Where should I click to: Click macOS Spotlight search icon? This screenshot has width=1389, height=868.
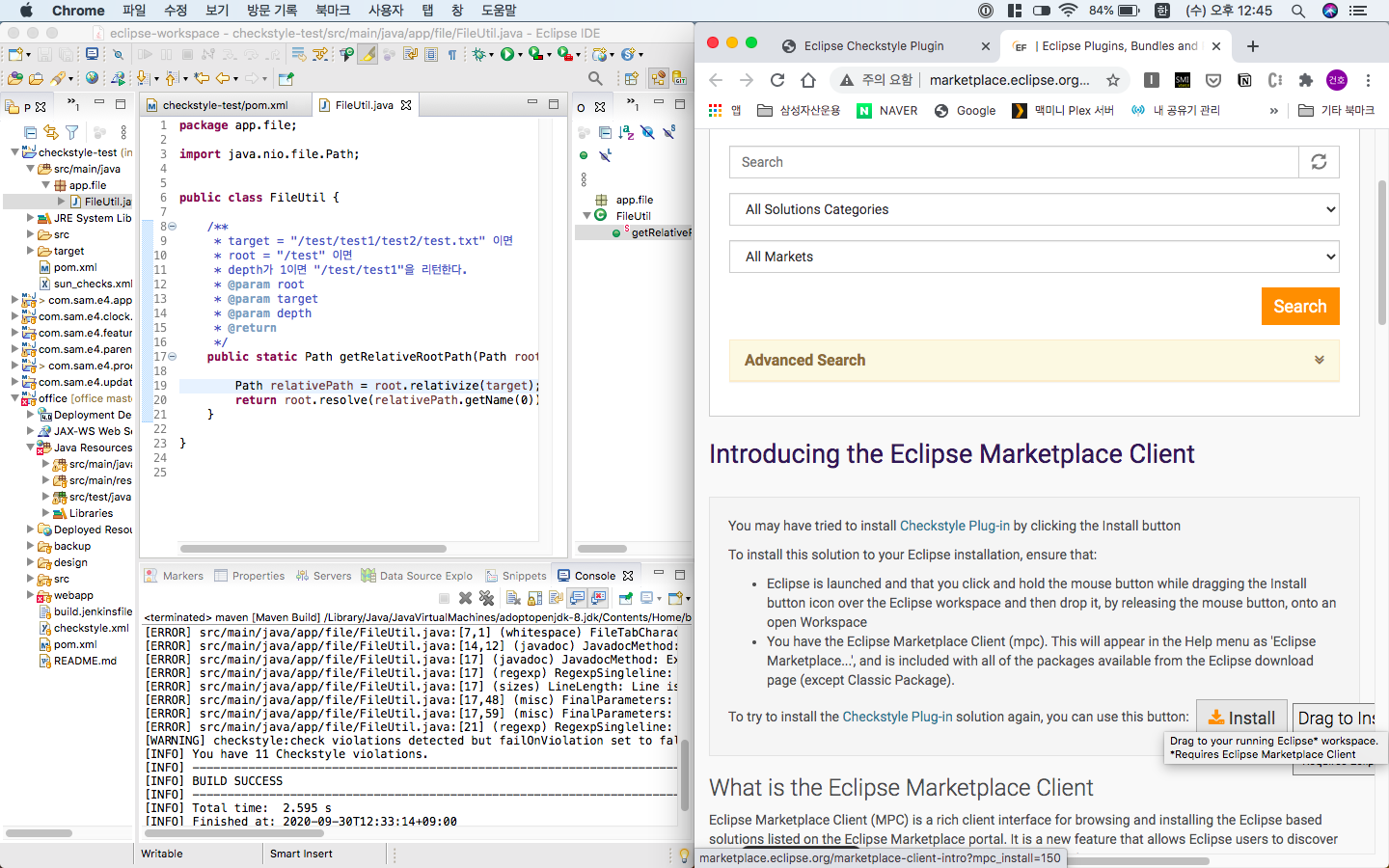coord(1298,11)
